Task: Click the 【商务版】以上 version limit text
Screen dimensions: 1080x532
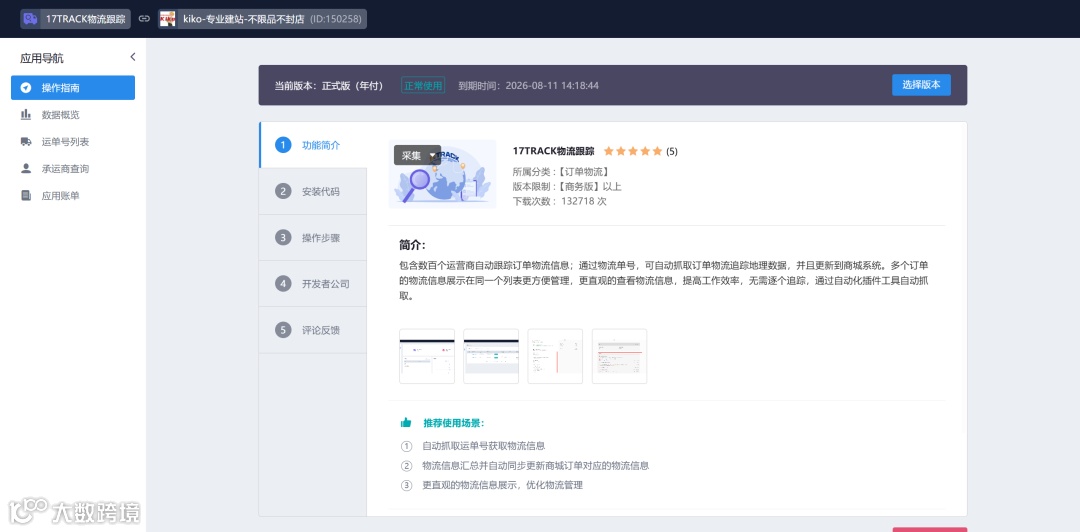Action: (588, 186)
